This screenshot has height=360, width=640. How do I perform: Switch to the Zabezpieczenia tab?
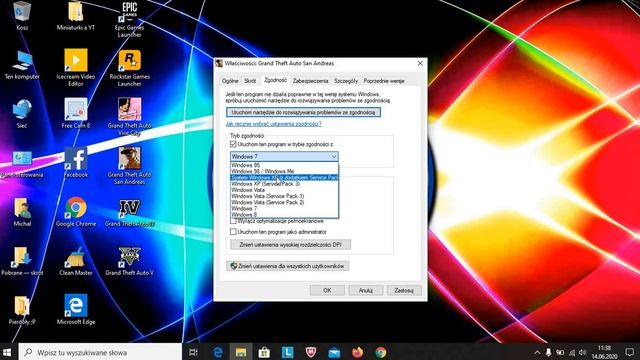310,81
